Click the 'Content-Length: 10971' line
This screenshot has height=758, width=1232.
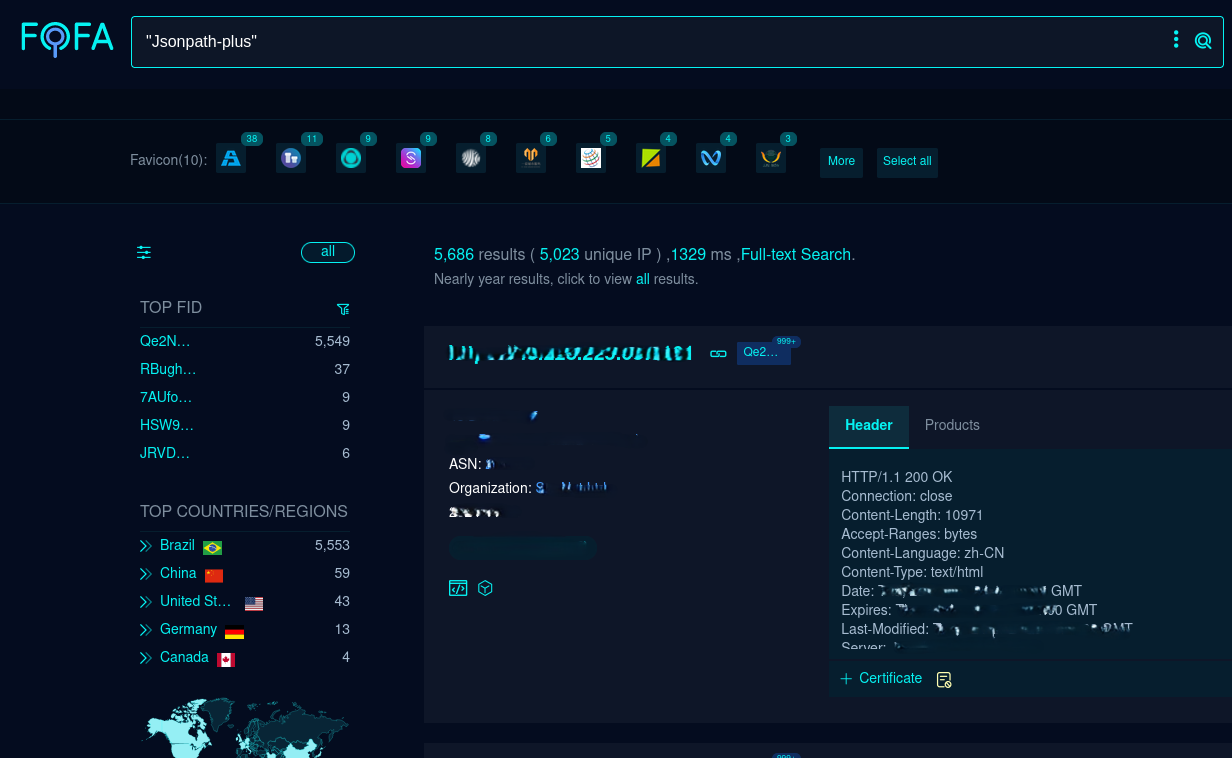(912, 515)
